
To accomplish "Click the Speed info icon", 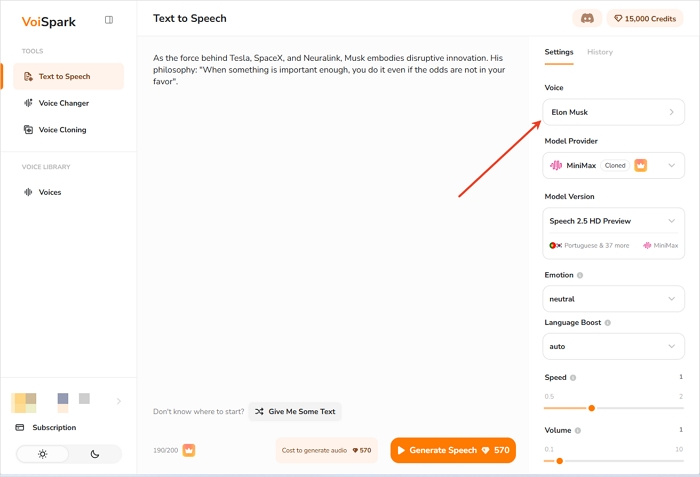I will (x=573, y=378).
